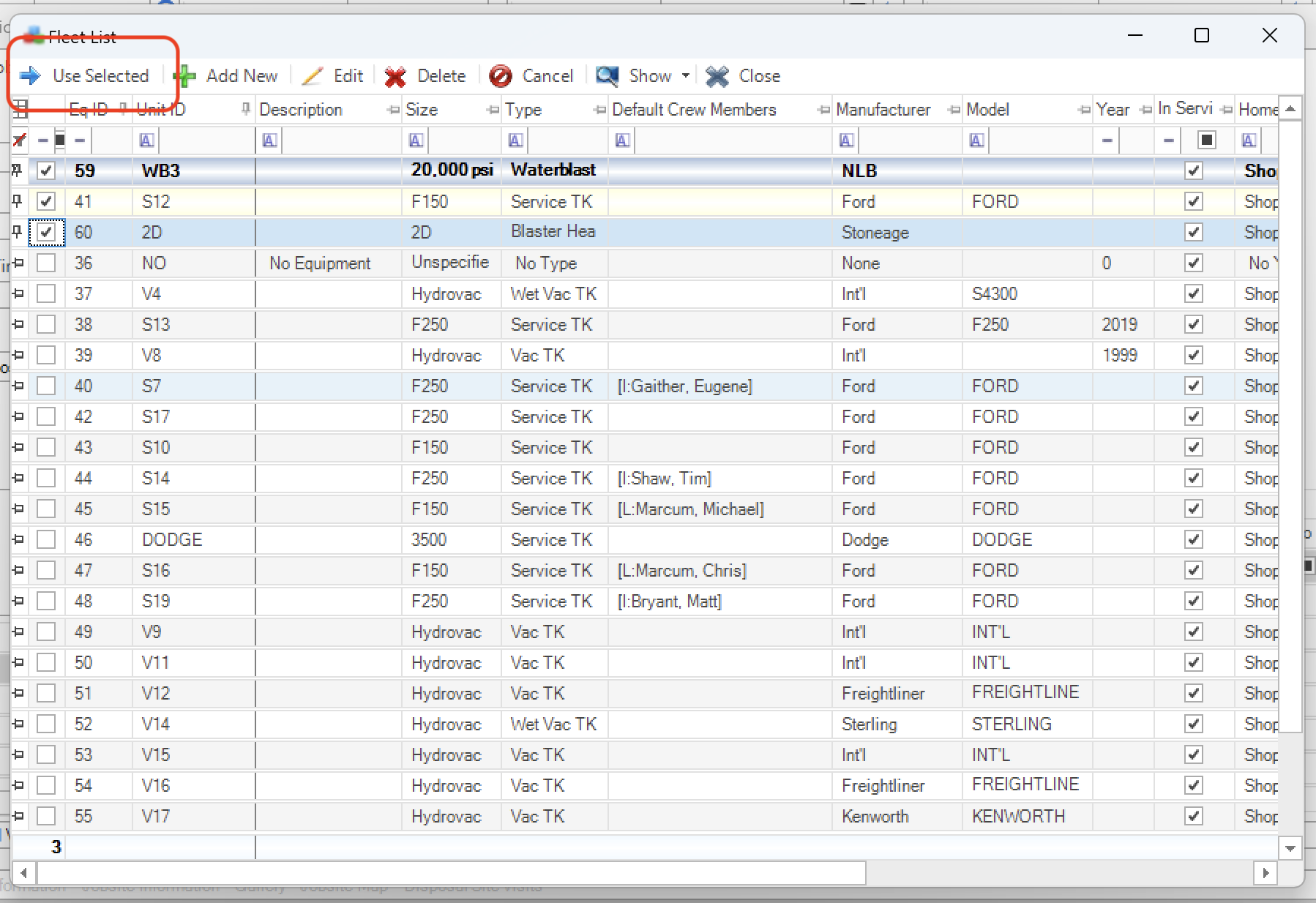Image resolution: width=1316 pixels, height=903 pixels.
Task: Select the Gaither, Eugene crew cell
Action: [x=720, y=386]
